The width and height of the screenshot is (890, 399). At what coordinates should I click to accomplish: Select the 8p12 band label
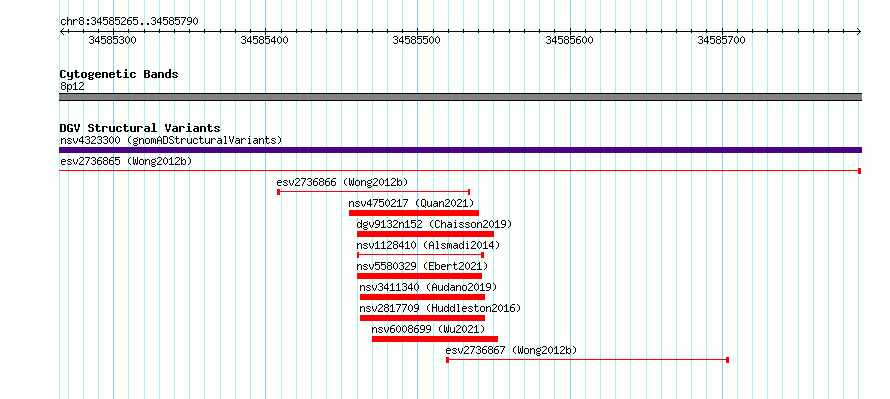pos(72,86)
